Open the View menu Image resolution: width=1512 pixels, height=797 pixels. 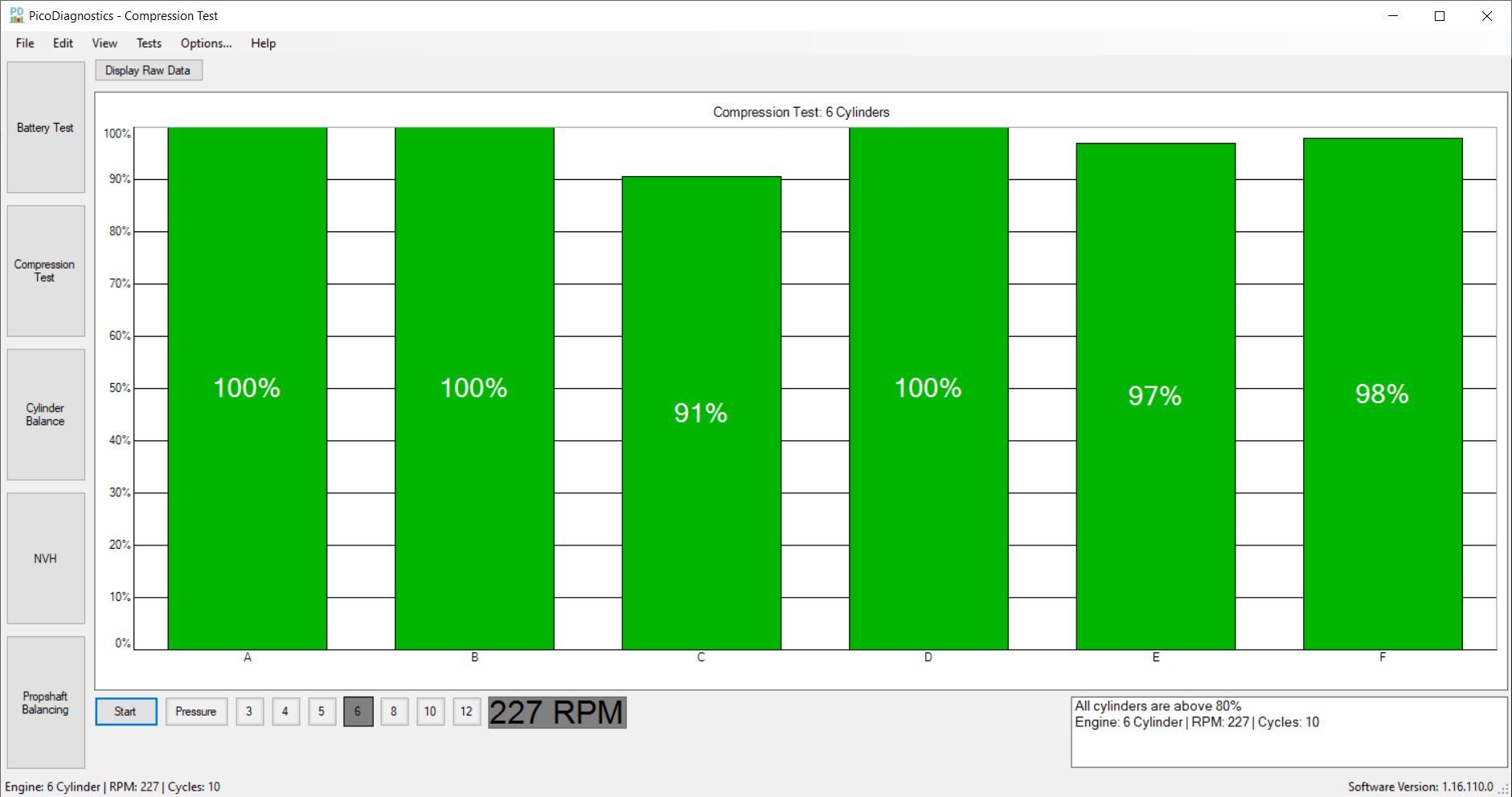(104, 43)
